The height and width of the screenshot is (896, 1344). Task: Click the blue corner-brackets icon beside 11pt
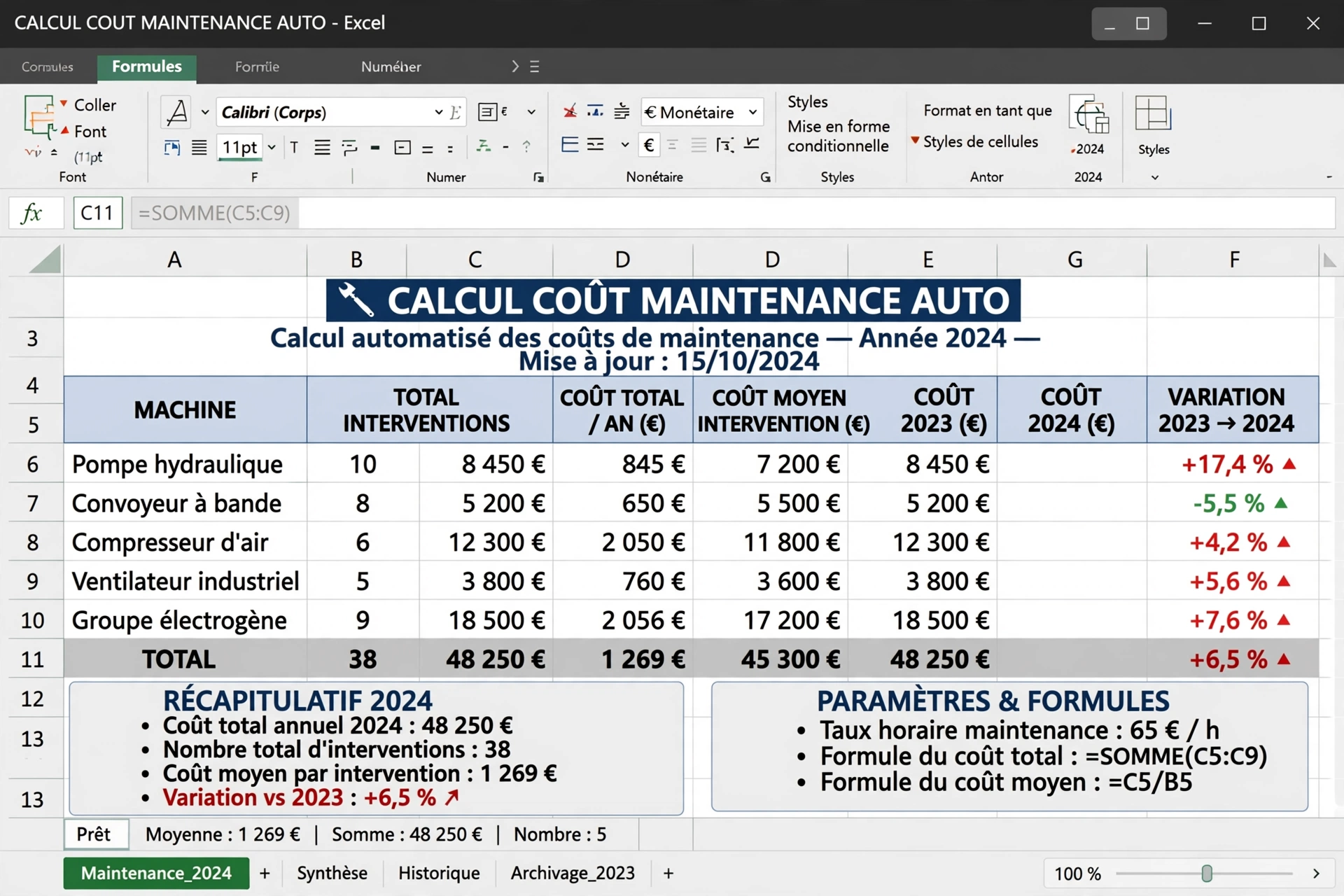[172, 148]
